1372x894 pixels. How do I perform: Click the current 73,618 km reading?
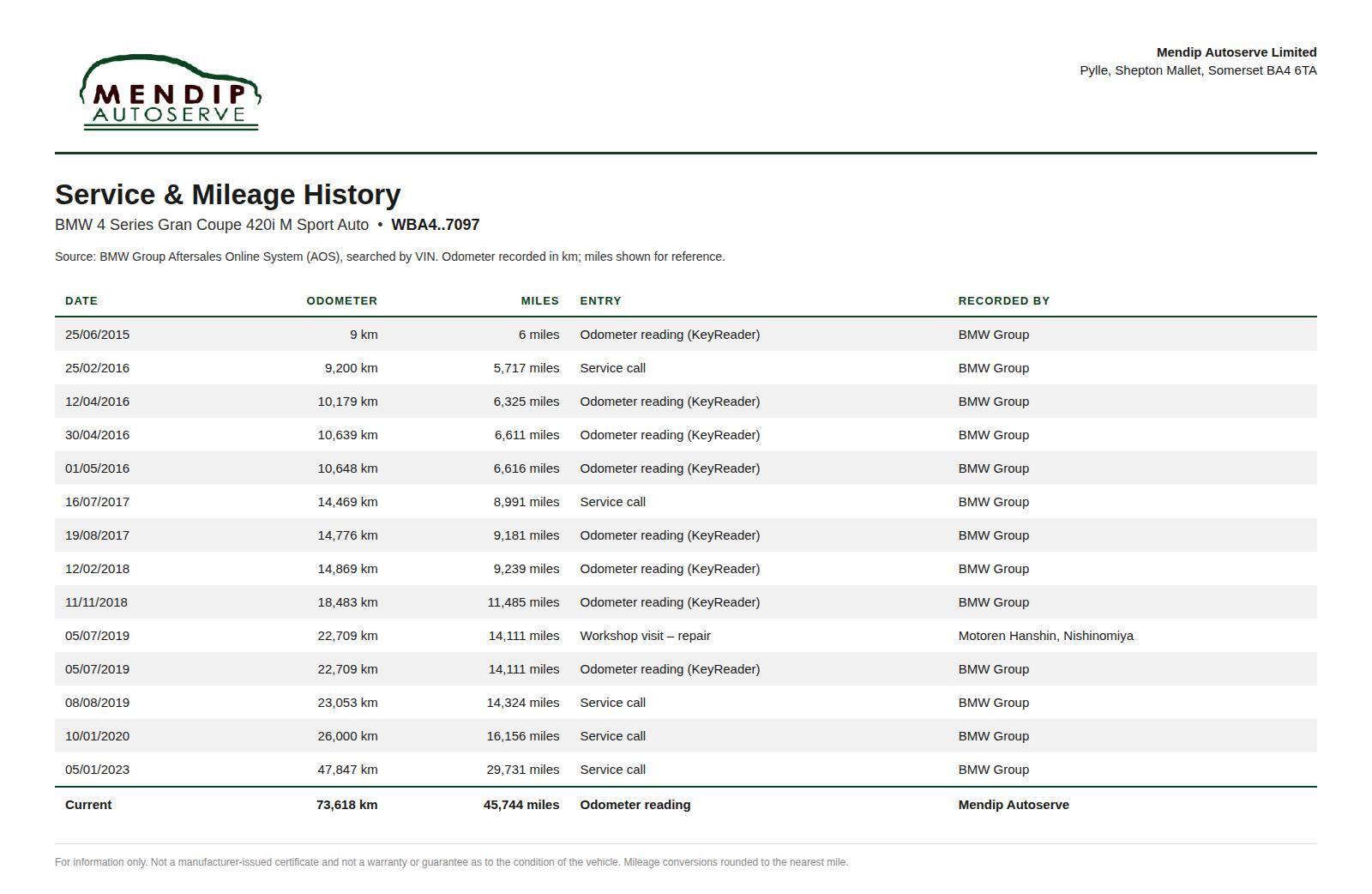pos(347,805)
